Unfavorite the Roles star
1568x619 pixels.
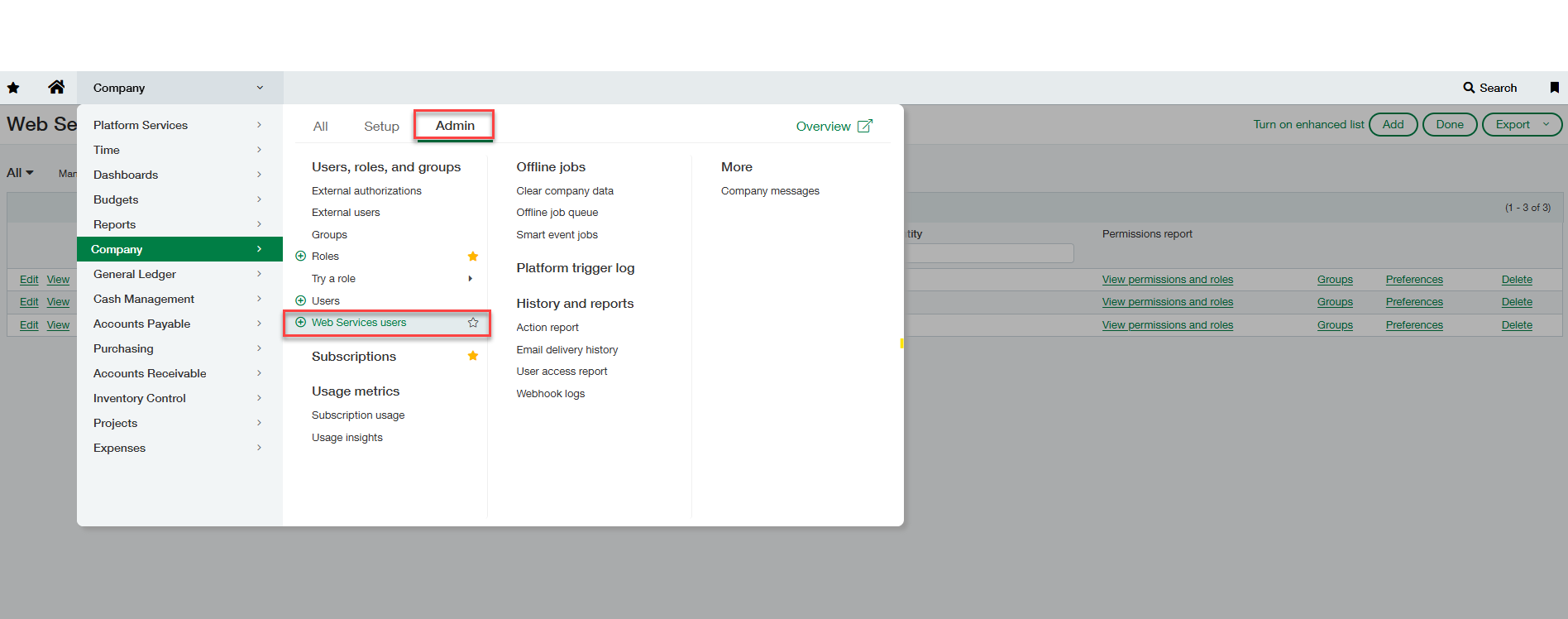pyautogui.click(x=473, y=257)
